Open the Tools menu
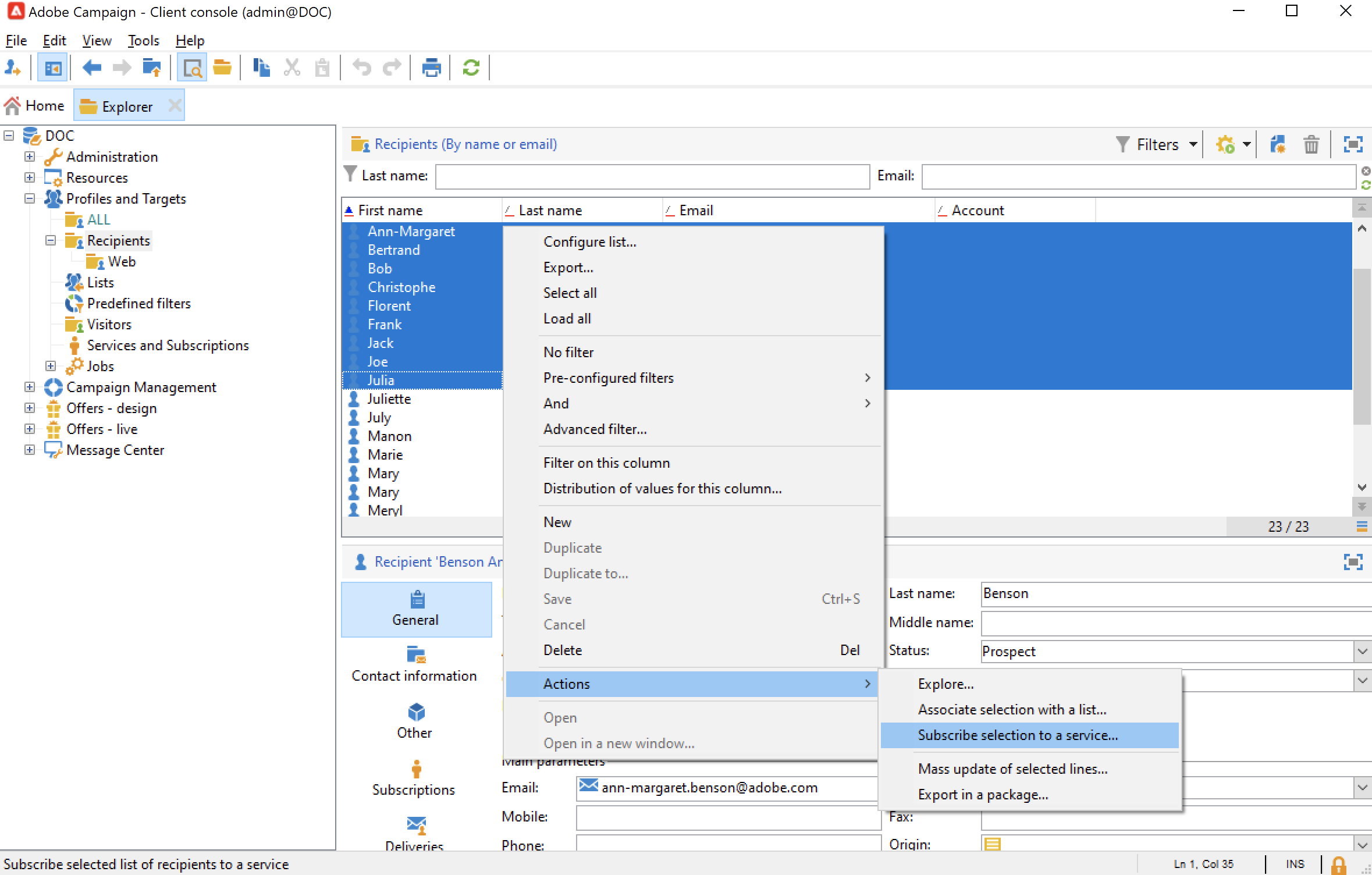Image resolution: width=1372 pixels, height=875 pixels. click(143, 41)
